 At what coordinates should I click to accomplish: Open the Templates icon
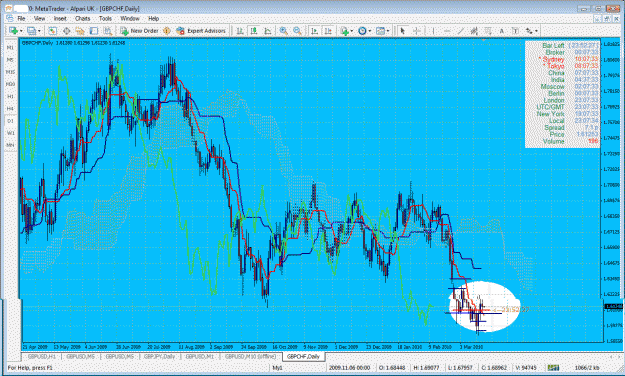[380, 31]
